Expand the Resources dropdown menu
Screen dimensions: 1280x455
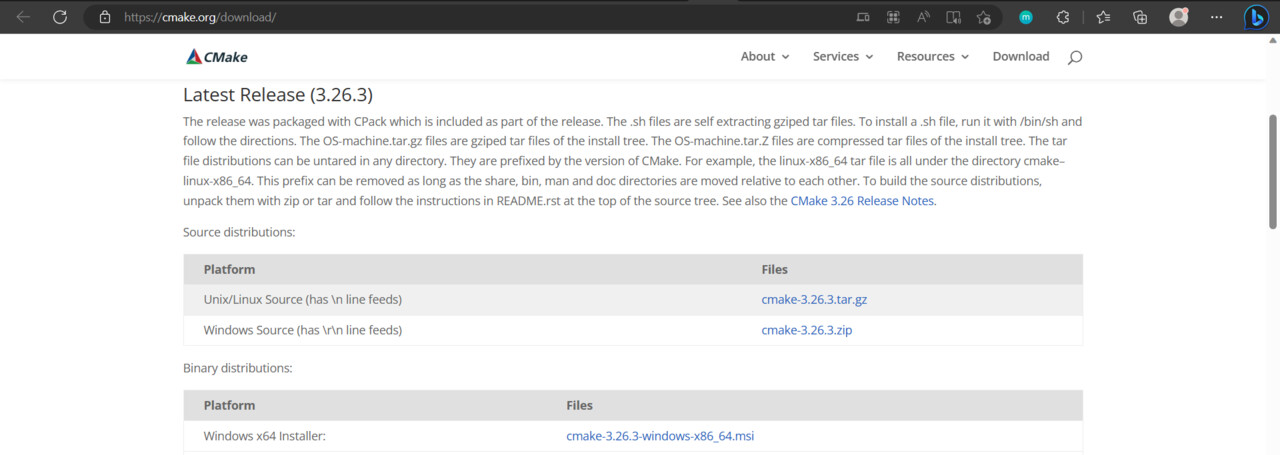coord(933,56)
